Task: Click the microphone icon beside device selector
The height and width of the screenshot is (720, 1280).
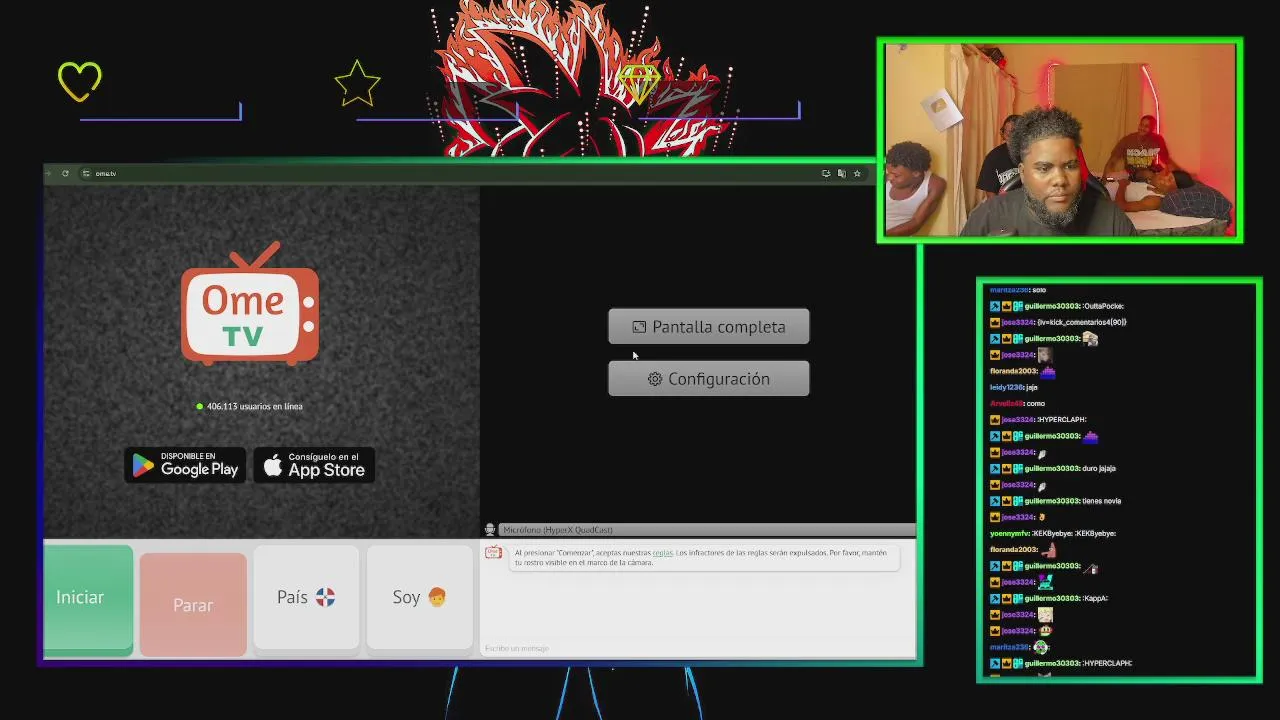Action: pos(490,529)
